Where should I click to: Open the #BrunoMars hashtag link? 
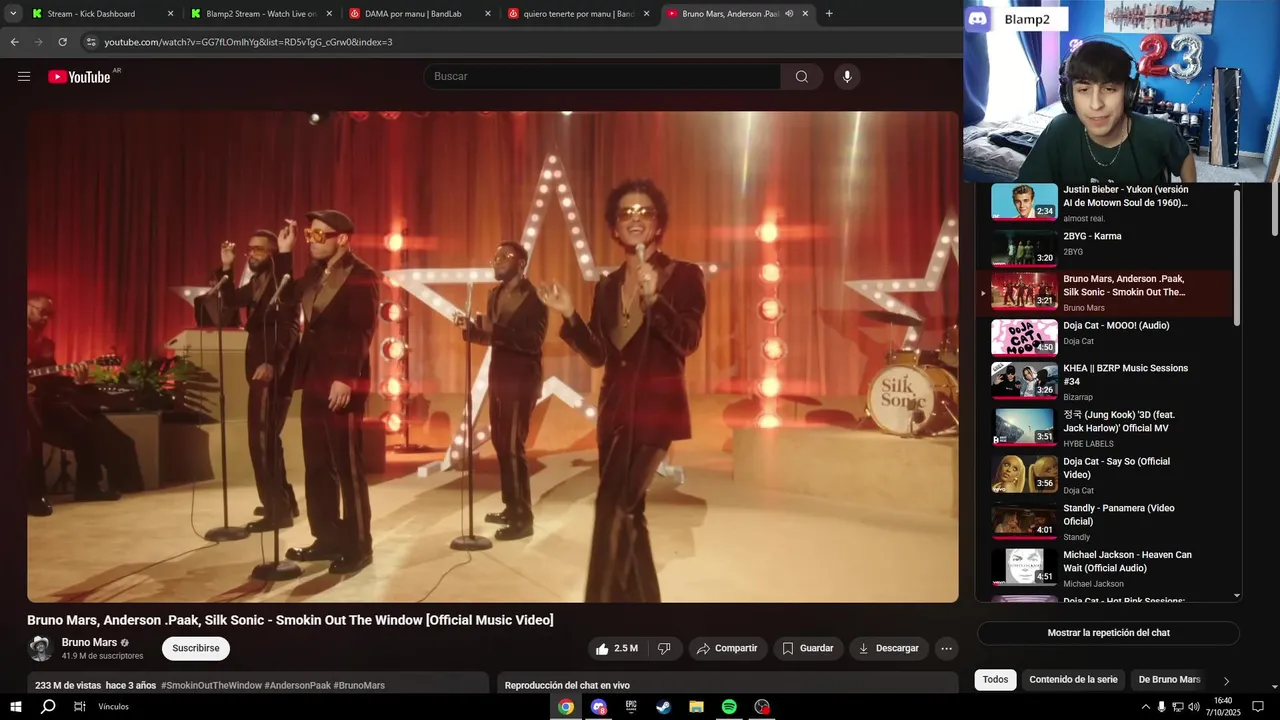359,686
